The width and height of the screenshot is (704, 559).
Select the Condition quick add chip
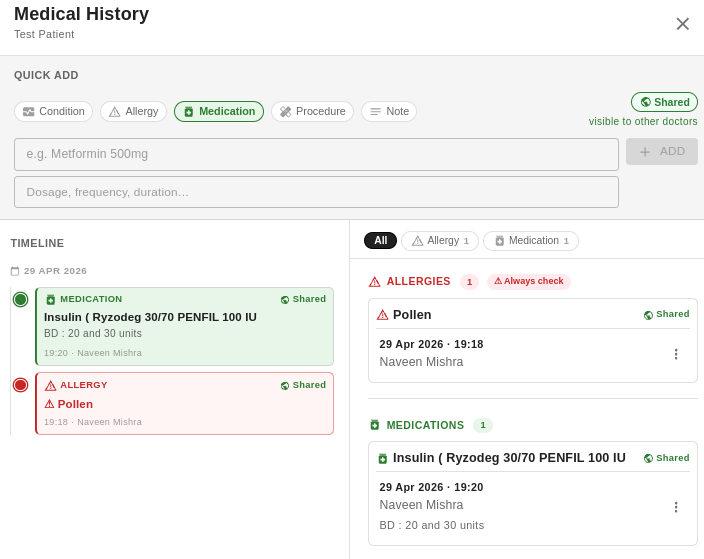point(53,111)
